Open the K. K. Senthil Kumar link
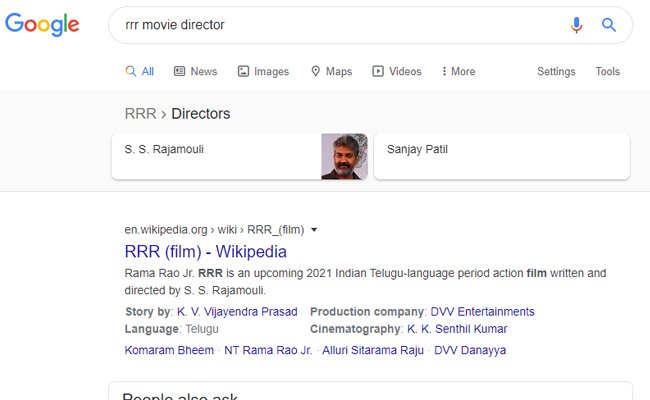 (x=457, y=329)
